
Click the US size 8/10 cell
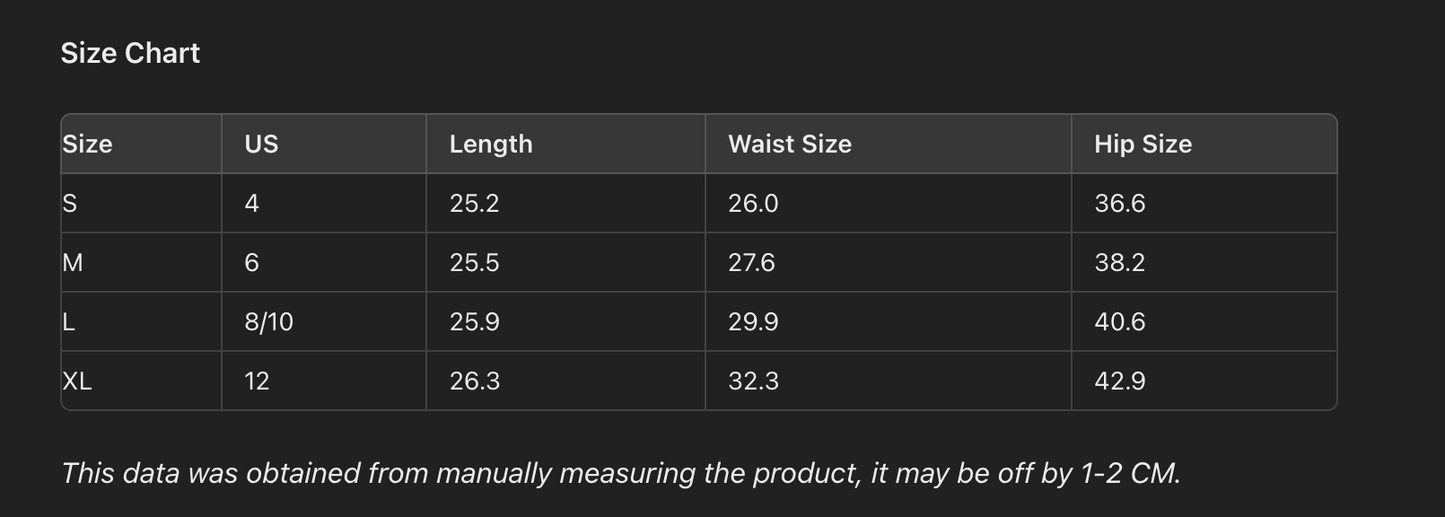[269, 322]
